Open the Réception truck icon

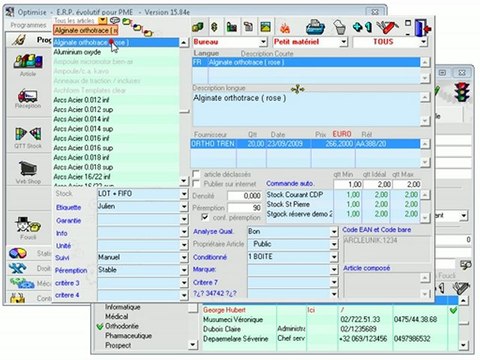[27, 96]
